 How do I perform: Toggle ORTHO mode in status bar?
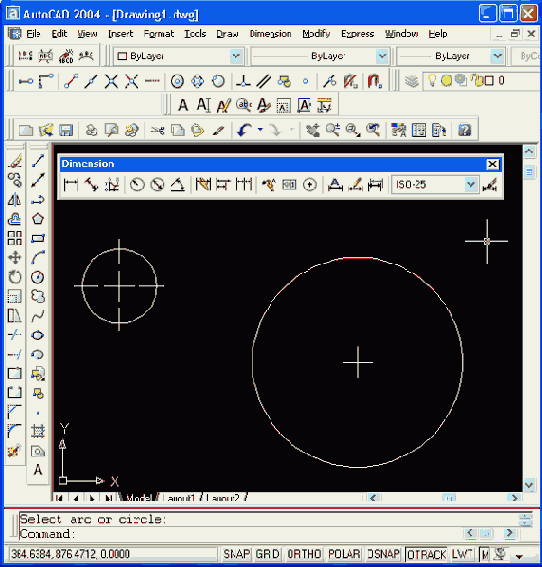(x=304, y=554)
